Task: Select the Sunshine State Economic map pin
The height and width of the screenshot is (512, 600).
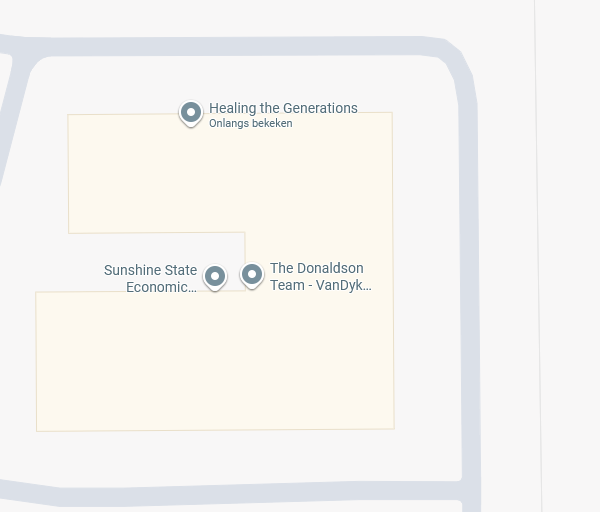Action: click(x=215, y=276)
